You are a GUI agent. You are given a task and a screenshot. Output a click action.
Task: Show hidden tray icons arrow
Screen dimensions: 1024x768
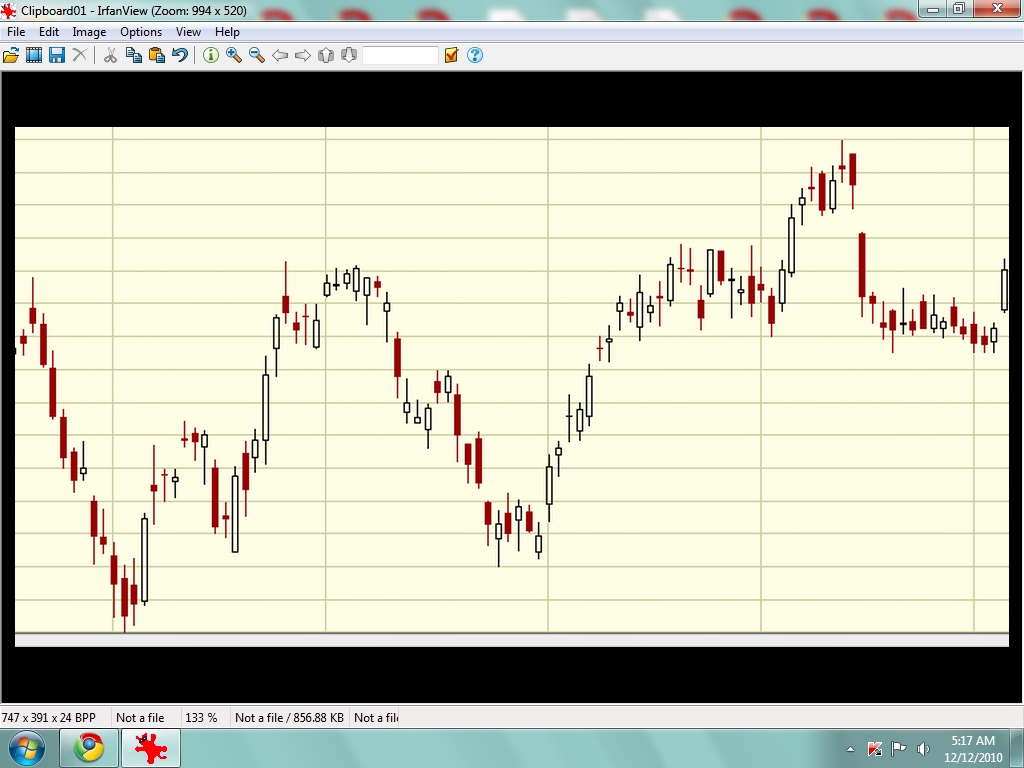(x=850, y=749)
